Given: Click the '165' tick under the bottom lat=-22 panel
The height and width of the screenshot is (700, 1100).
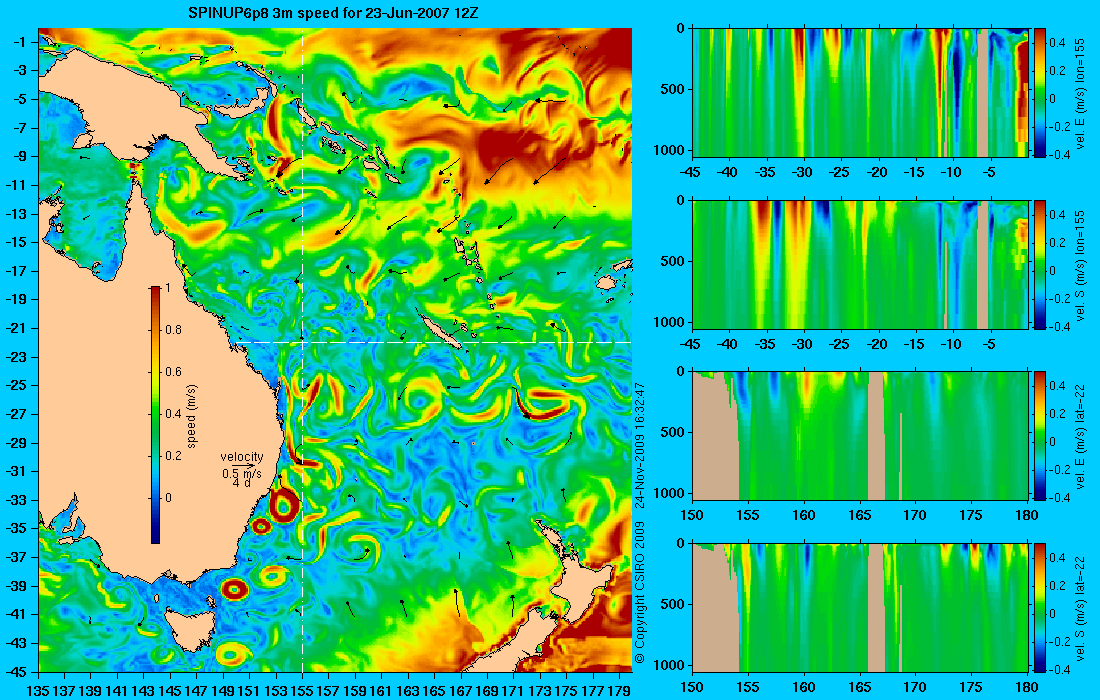Looking at the screenshot, I should pyautogui.click(x=859, y=687).
